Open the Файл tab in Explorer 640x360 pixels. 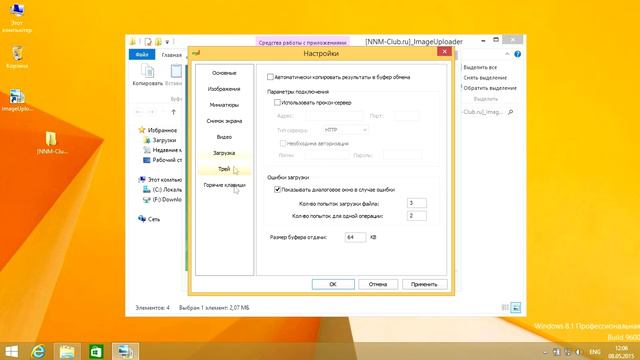pos(142,54)
